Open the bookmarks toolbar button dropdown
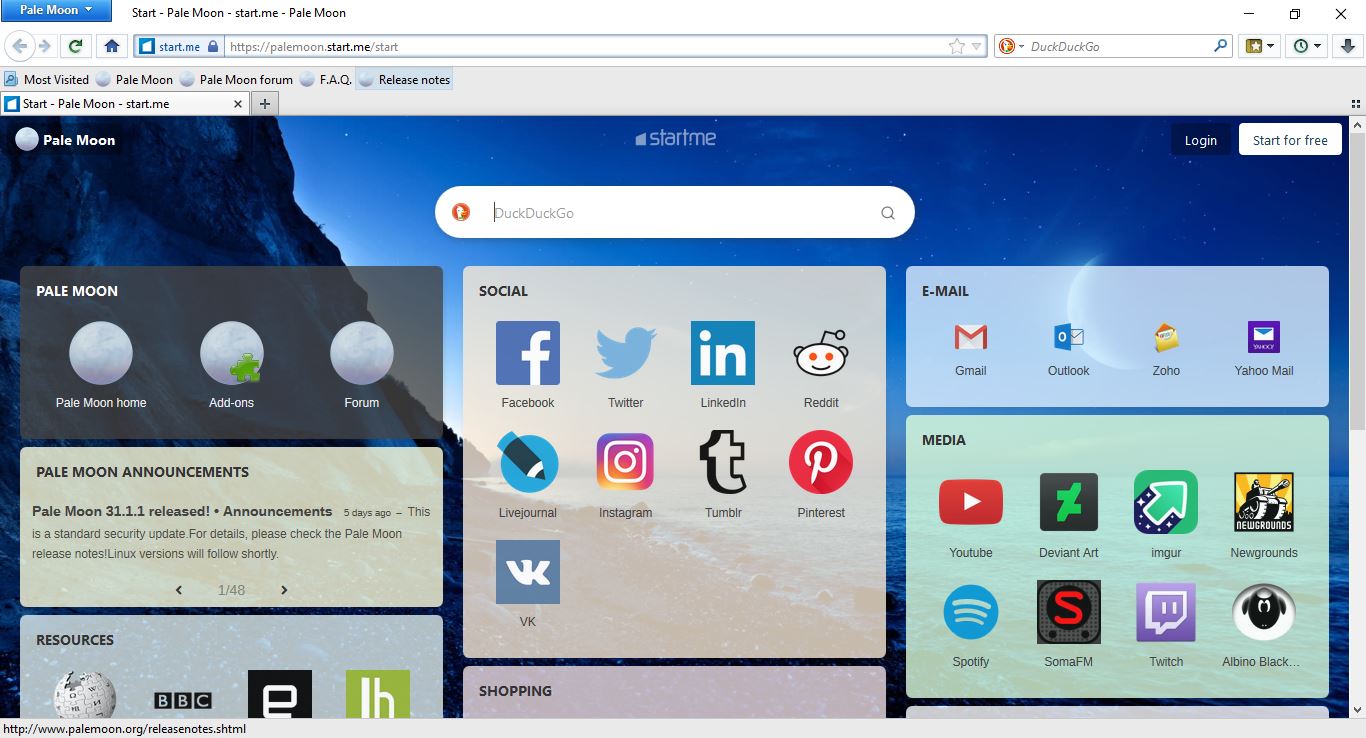Viewport: 1366px width, 738px height. point(1260,46)
